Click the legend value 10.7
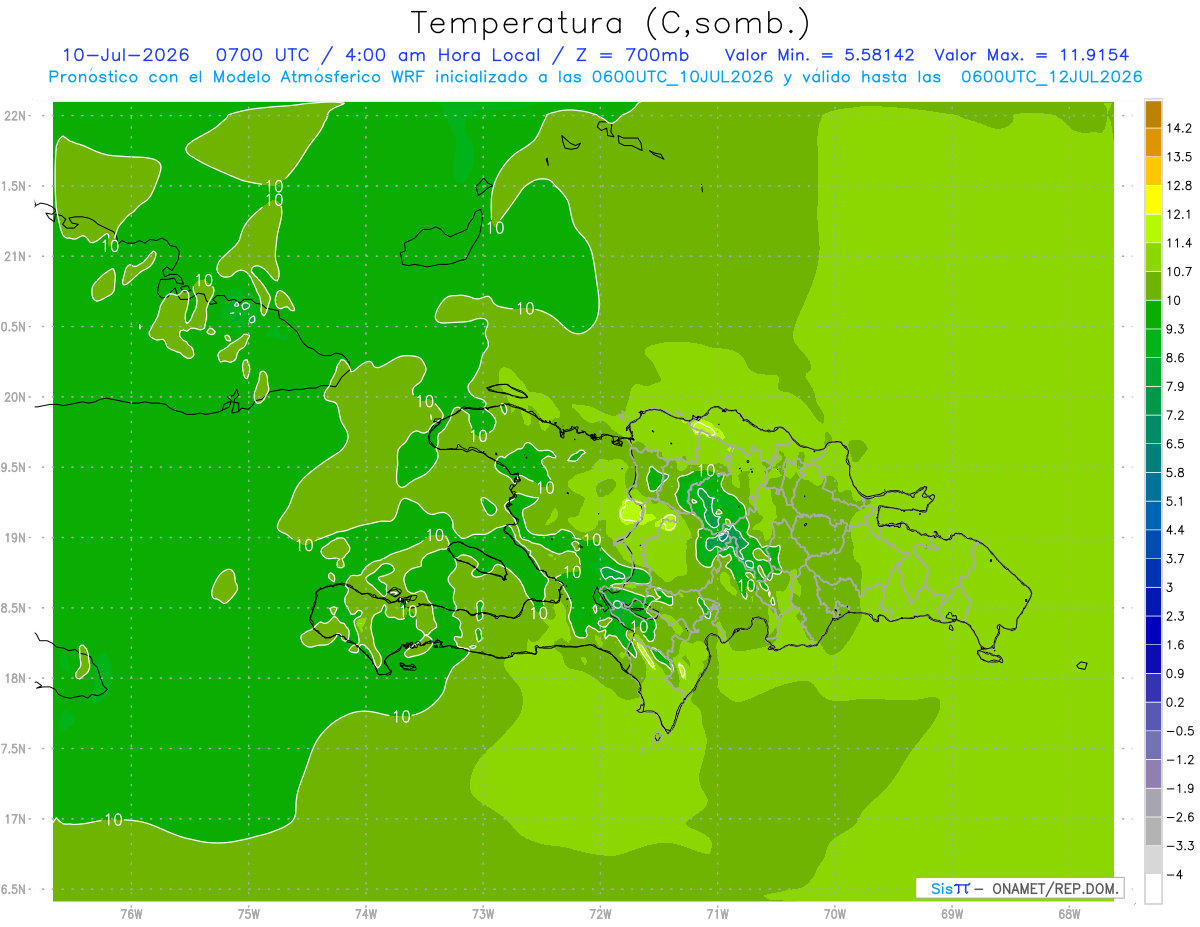This screenshot has width=1200, height=927. 1179,272
